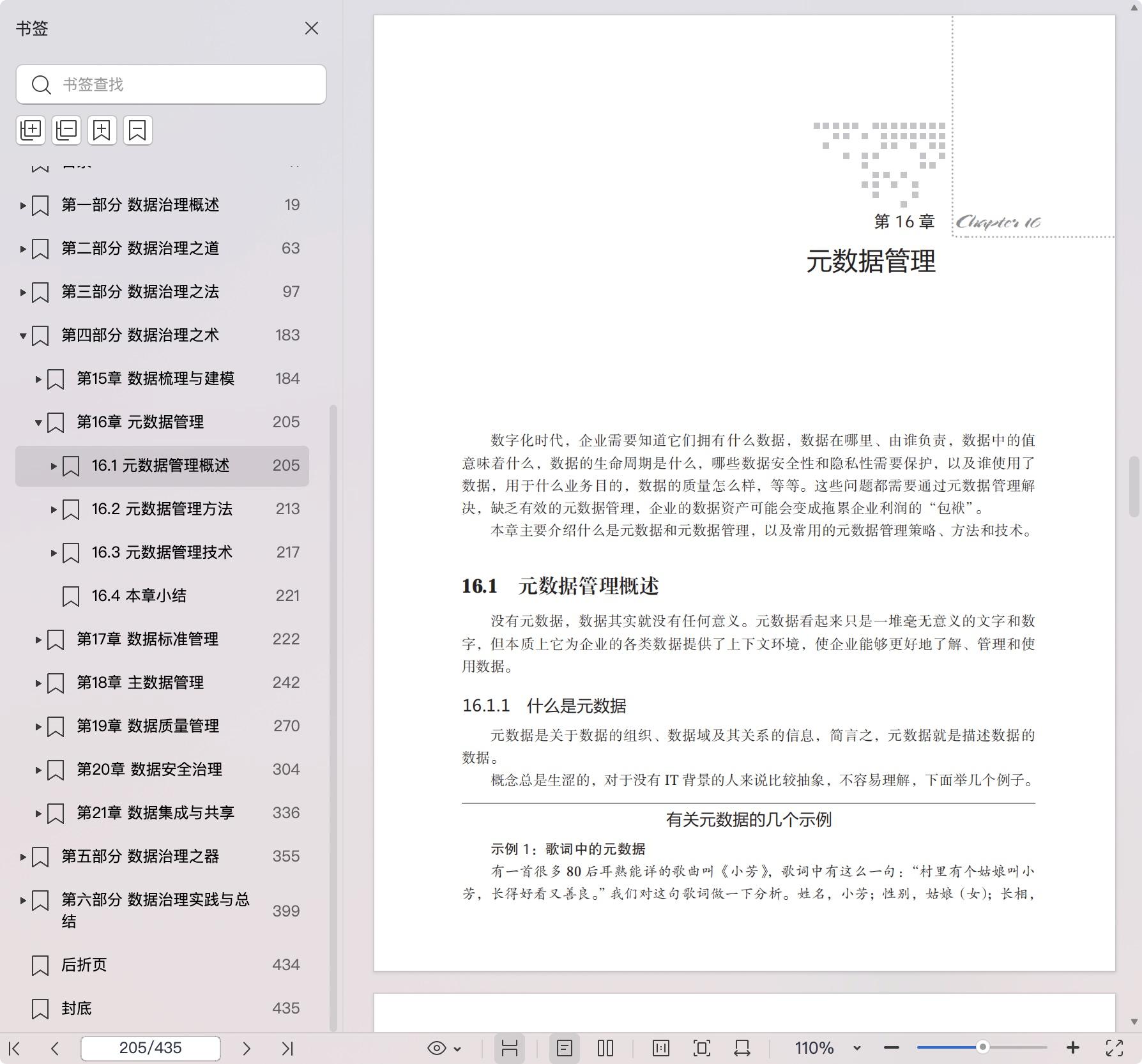Viewport: 1142px width, 1064px height.
Task: Zoom out with the minus button
Action: click(x=892, y=1048)
